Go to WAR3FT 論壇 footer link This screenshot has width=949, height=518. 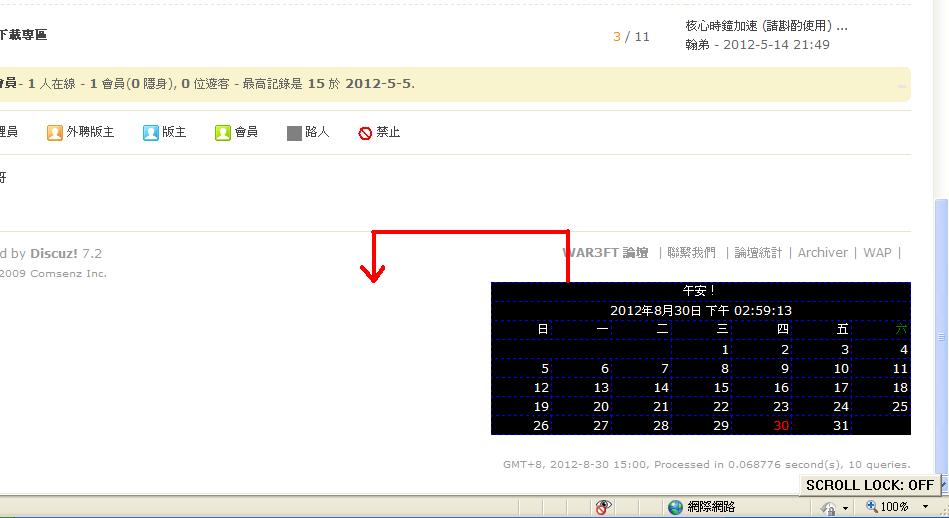(x=605, y=252)
